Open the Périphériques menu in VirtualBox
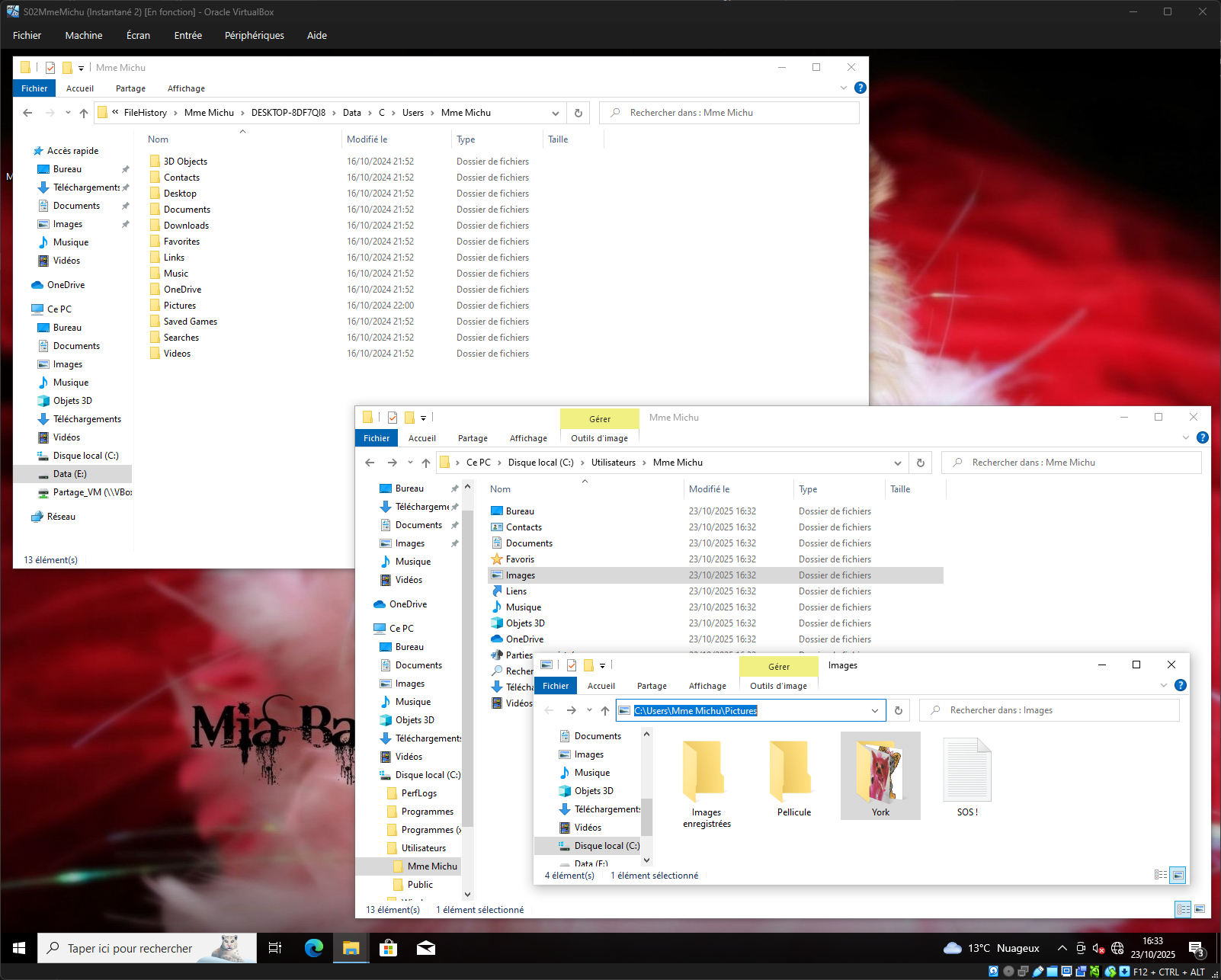This screenshot has height=980, width=1221. point(254,35)
